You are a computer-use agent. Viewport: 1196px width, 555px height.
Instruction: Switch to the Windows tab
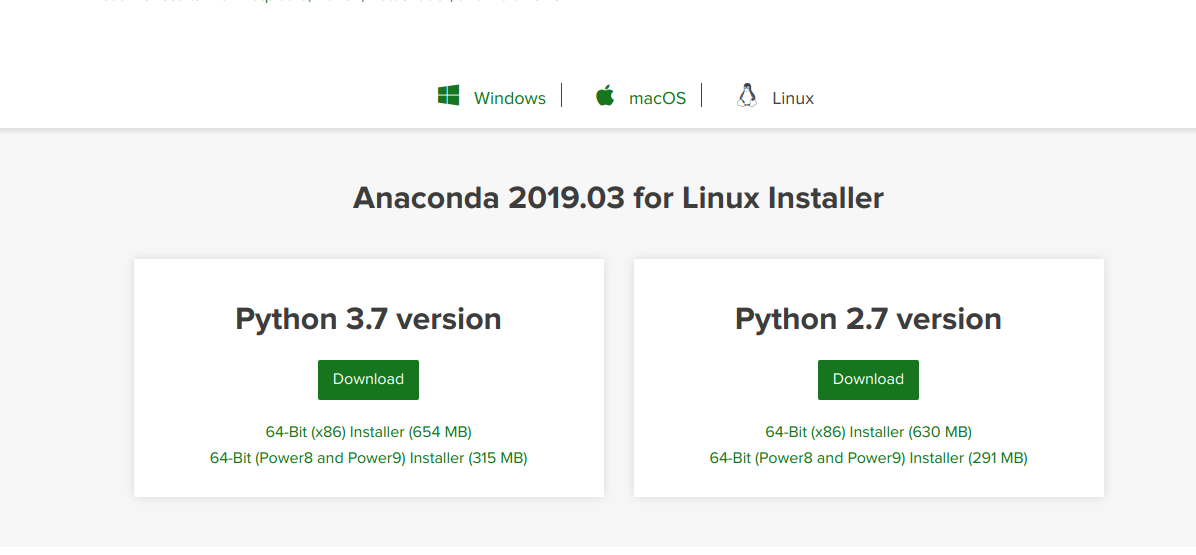tap(510, 98)
